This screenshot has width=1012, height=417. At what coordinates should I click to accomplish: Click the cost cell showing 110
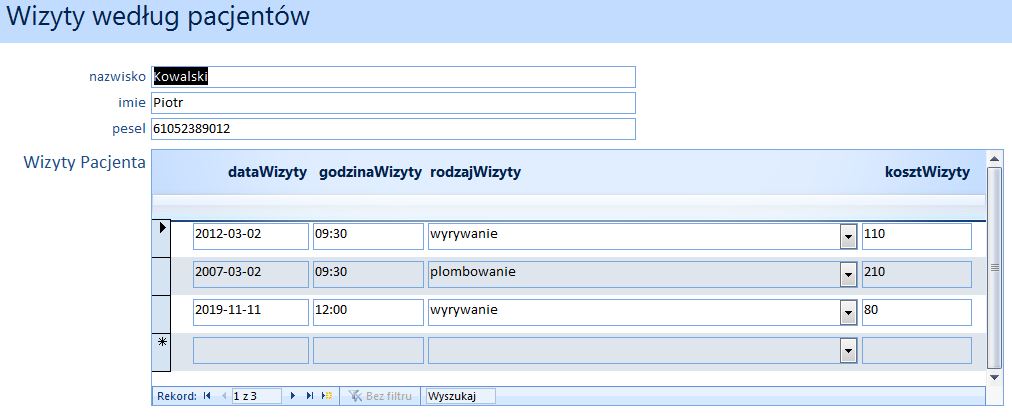[916, 236]
